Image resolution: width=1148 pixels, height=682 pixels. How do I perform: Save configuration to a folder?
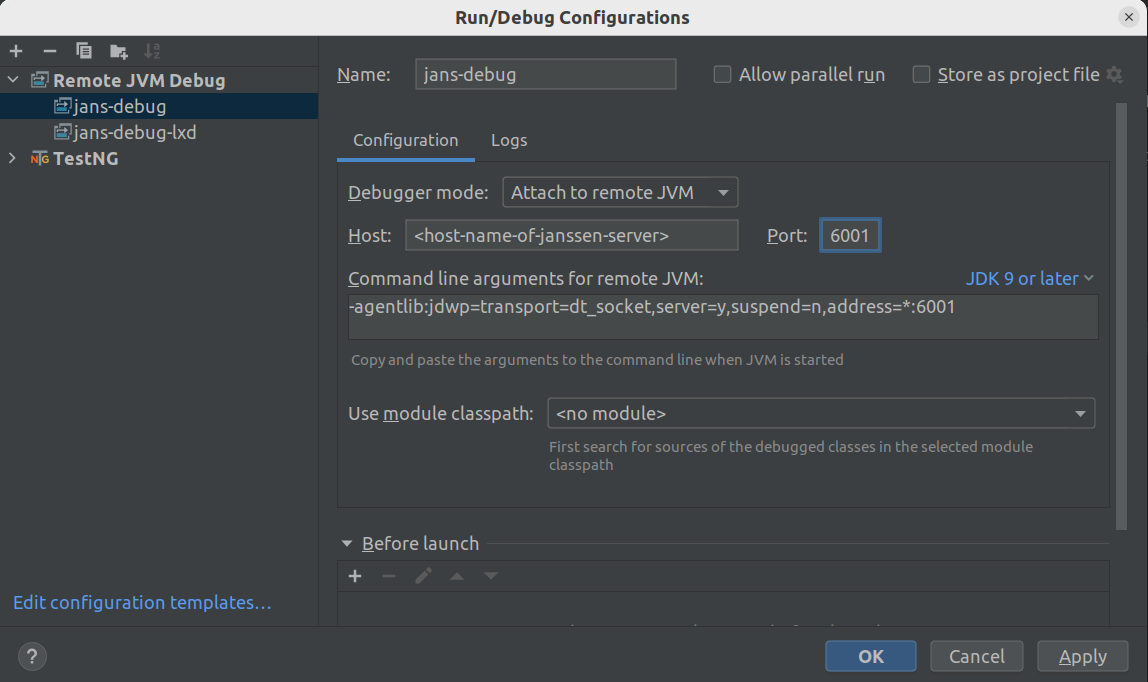[118, 50]
